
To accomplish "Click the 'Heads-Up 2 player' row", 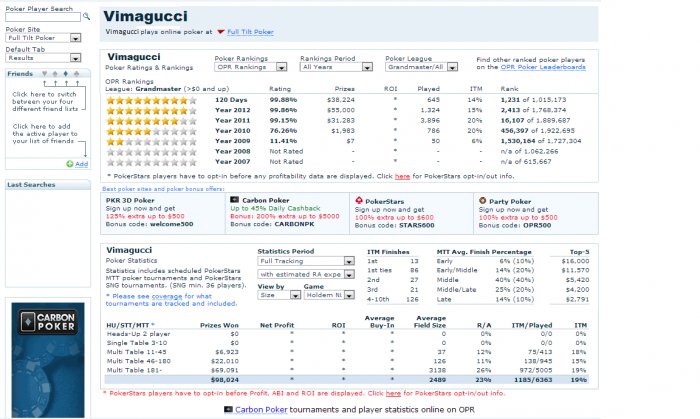I will coord(347,334).
